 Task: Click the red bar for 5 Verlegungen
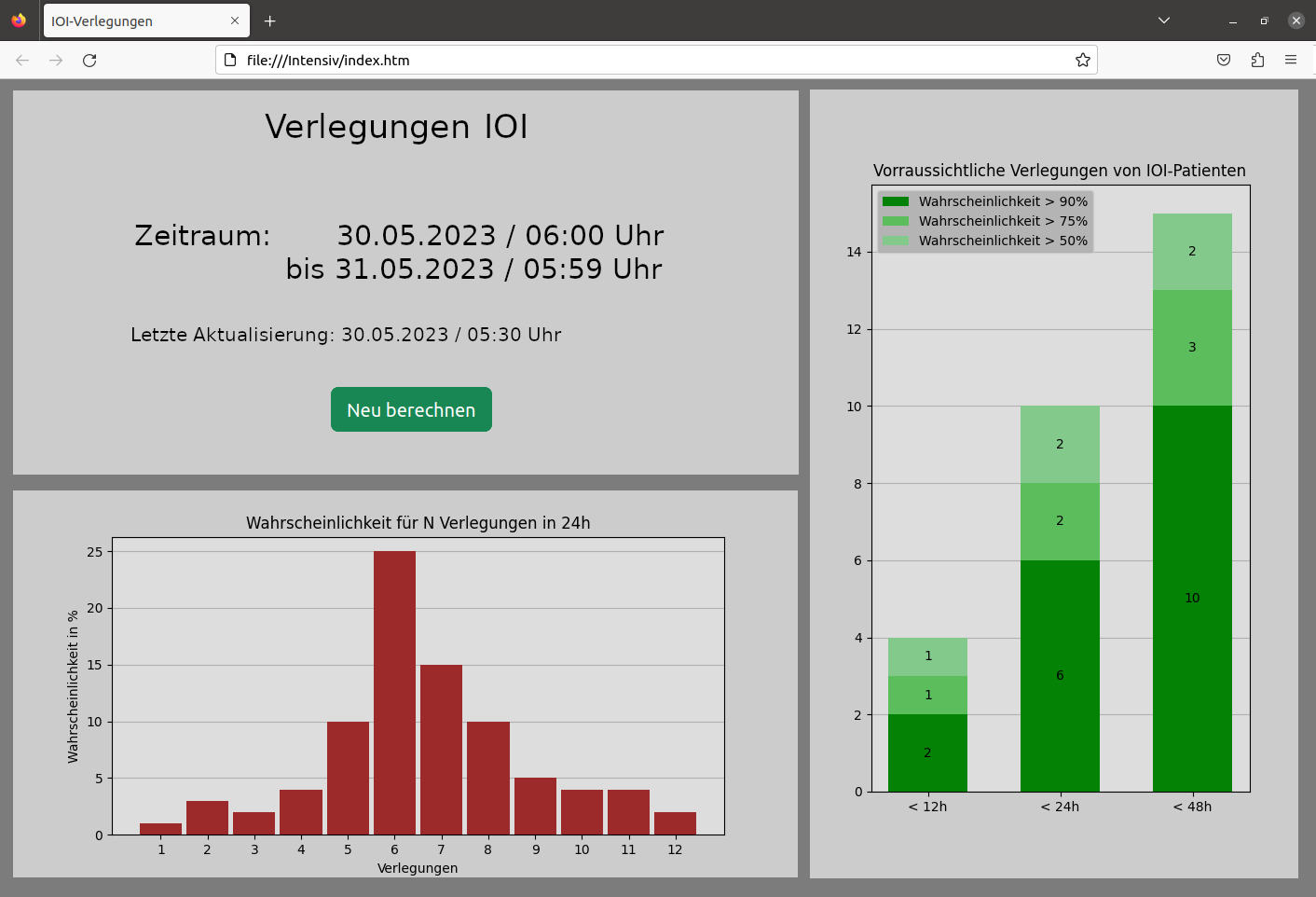348,778
